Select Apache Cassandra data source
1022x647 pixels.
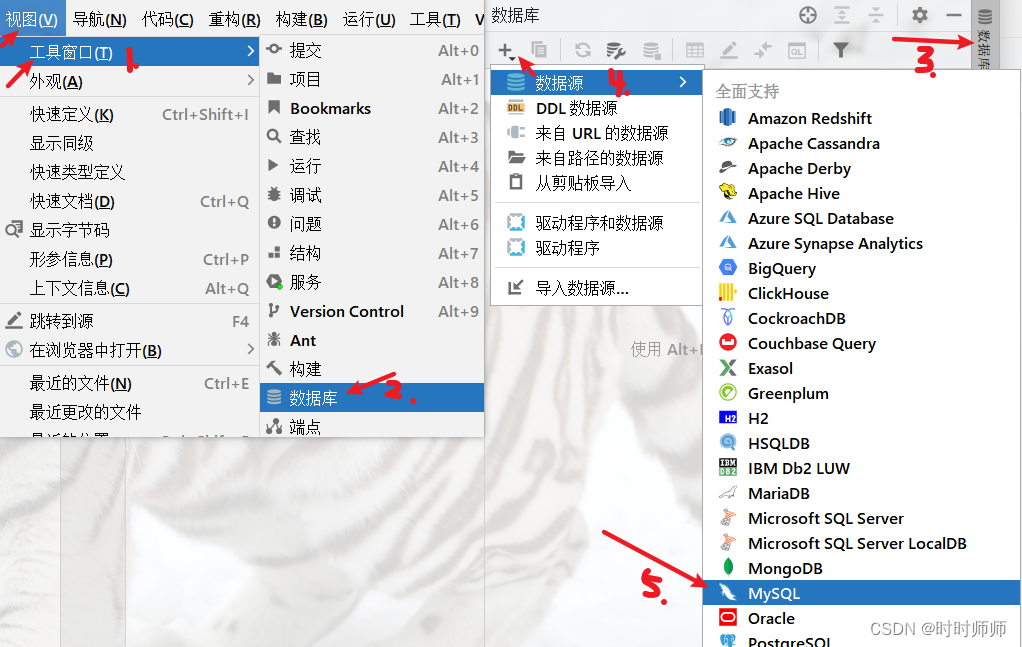click(x=862, y=143)
